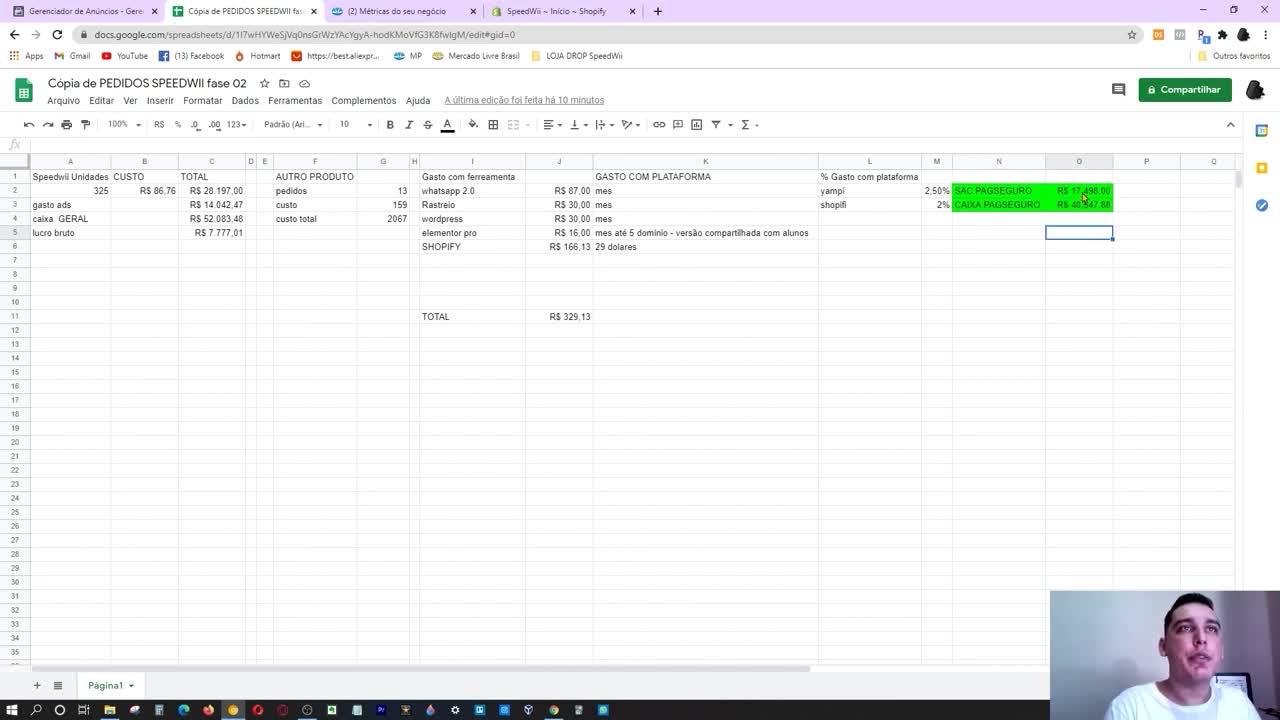Apply percent format to cell

(178, 125)
